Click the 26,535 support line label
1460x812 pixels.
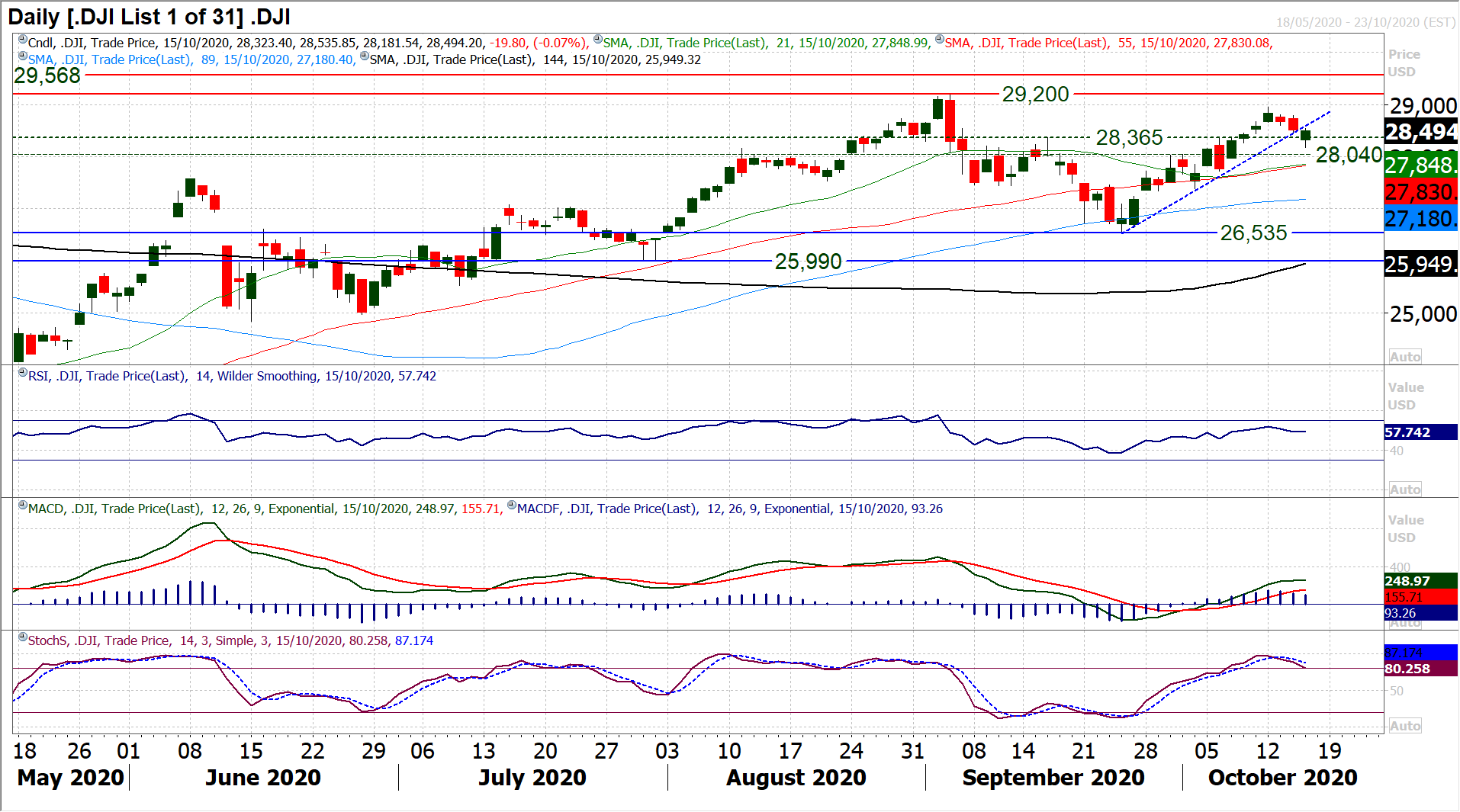[1253, 233]
